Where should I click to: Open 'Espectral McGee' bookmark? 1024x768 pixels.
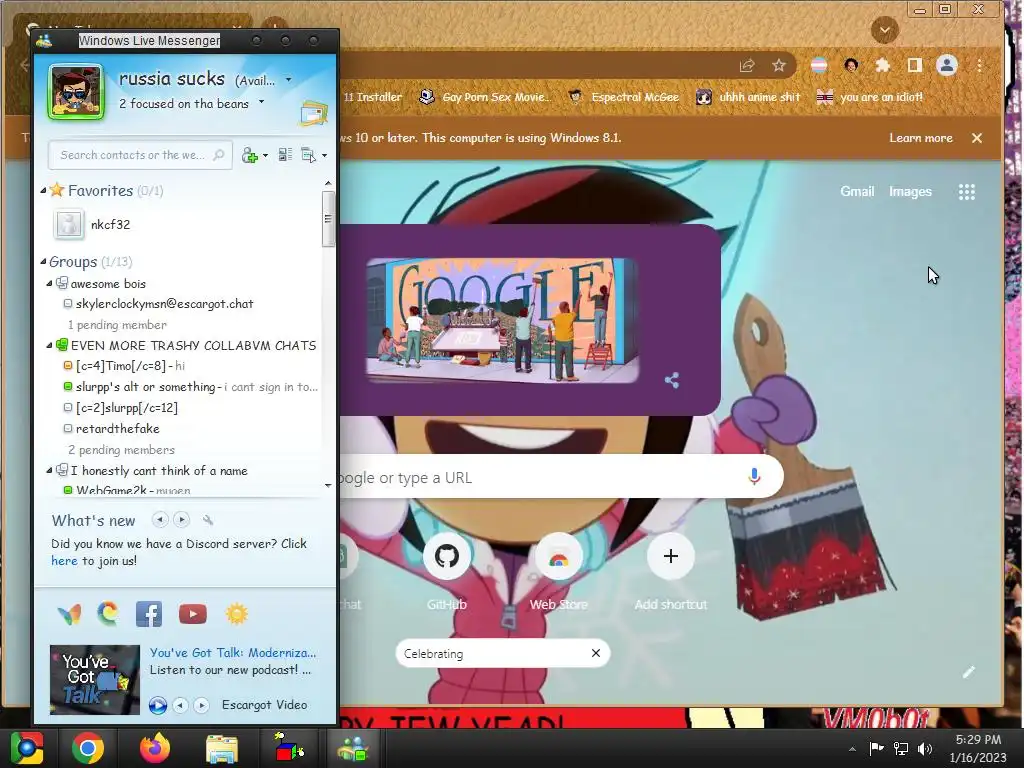pos(623,97)
